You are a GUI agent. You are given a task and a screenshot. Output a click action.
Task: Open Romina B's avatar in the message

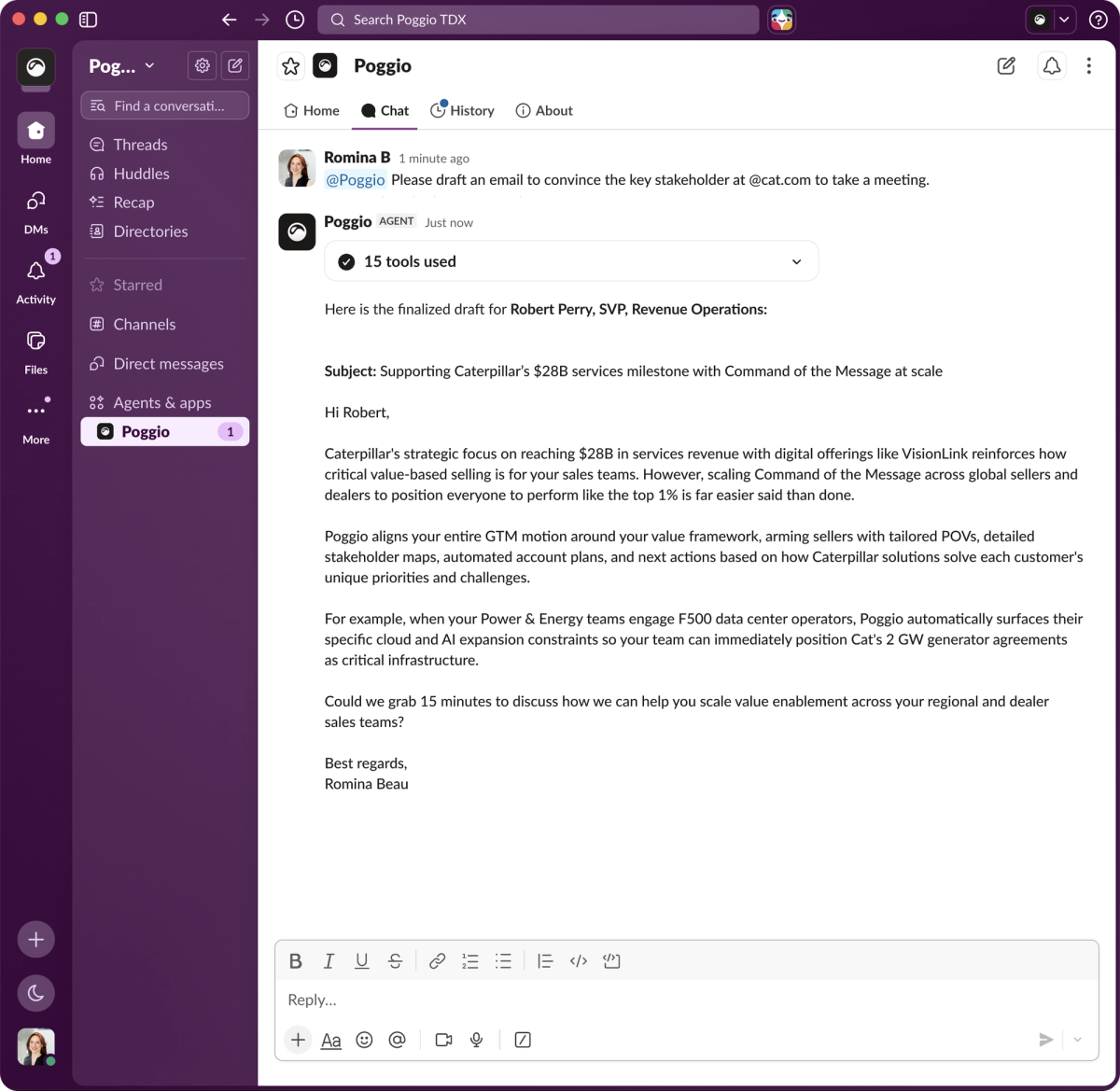297,168
